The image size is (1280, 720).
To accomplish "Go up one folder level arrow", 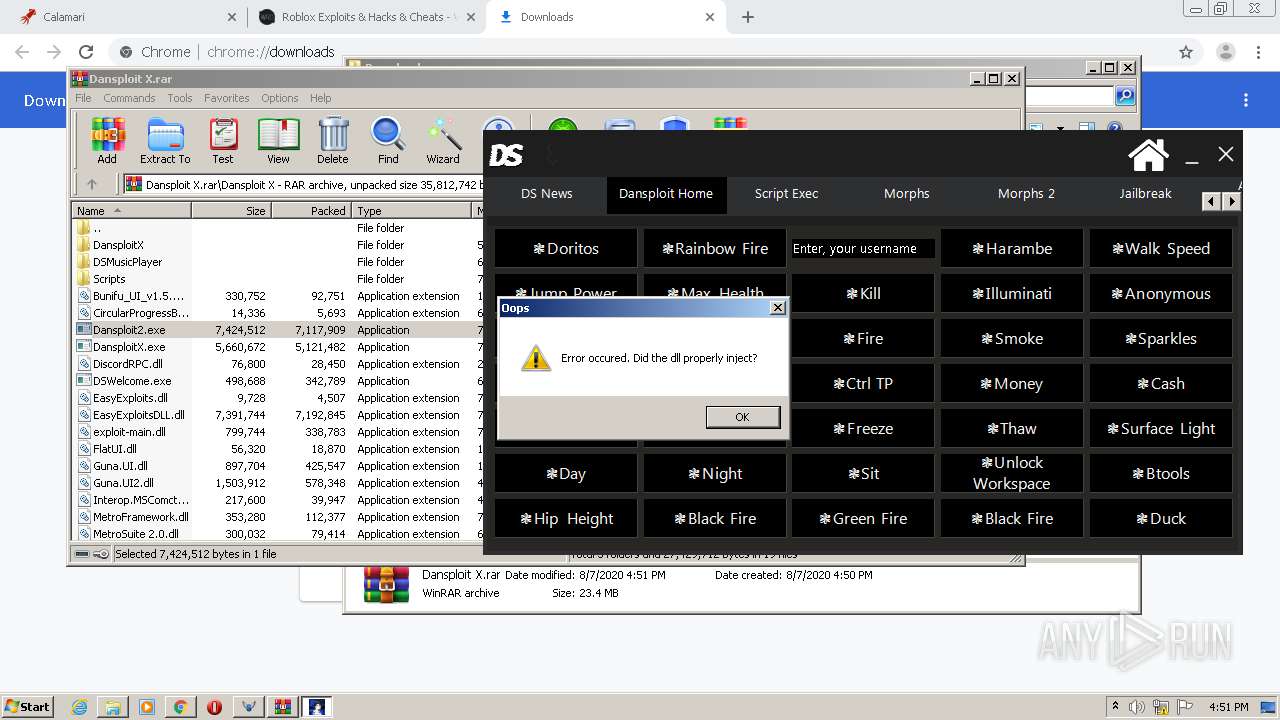I will pos(92,184).
